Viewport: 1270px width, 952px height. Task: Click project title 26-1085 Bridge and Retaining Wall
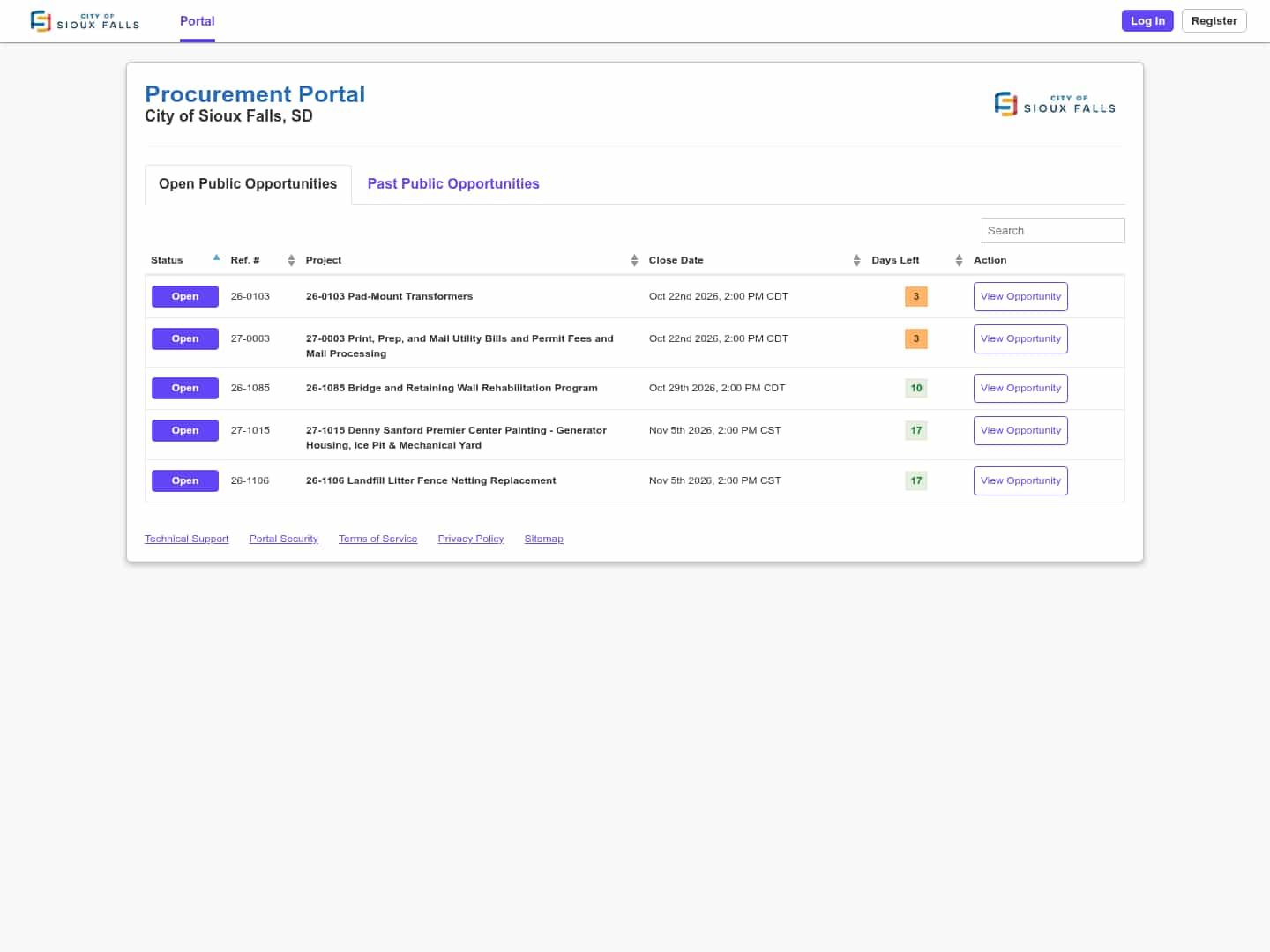[452, 388]
